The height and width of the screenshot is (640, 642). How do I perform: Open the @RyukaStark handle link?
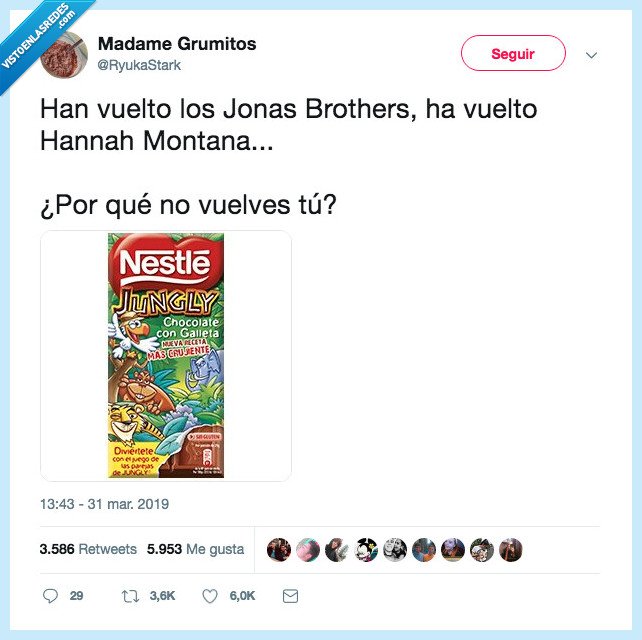pos(139,66)
